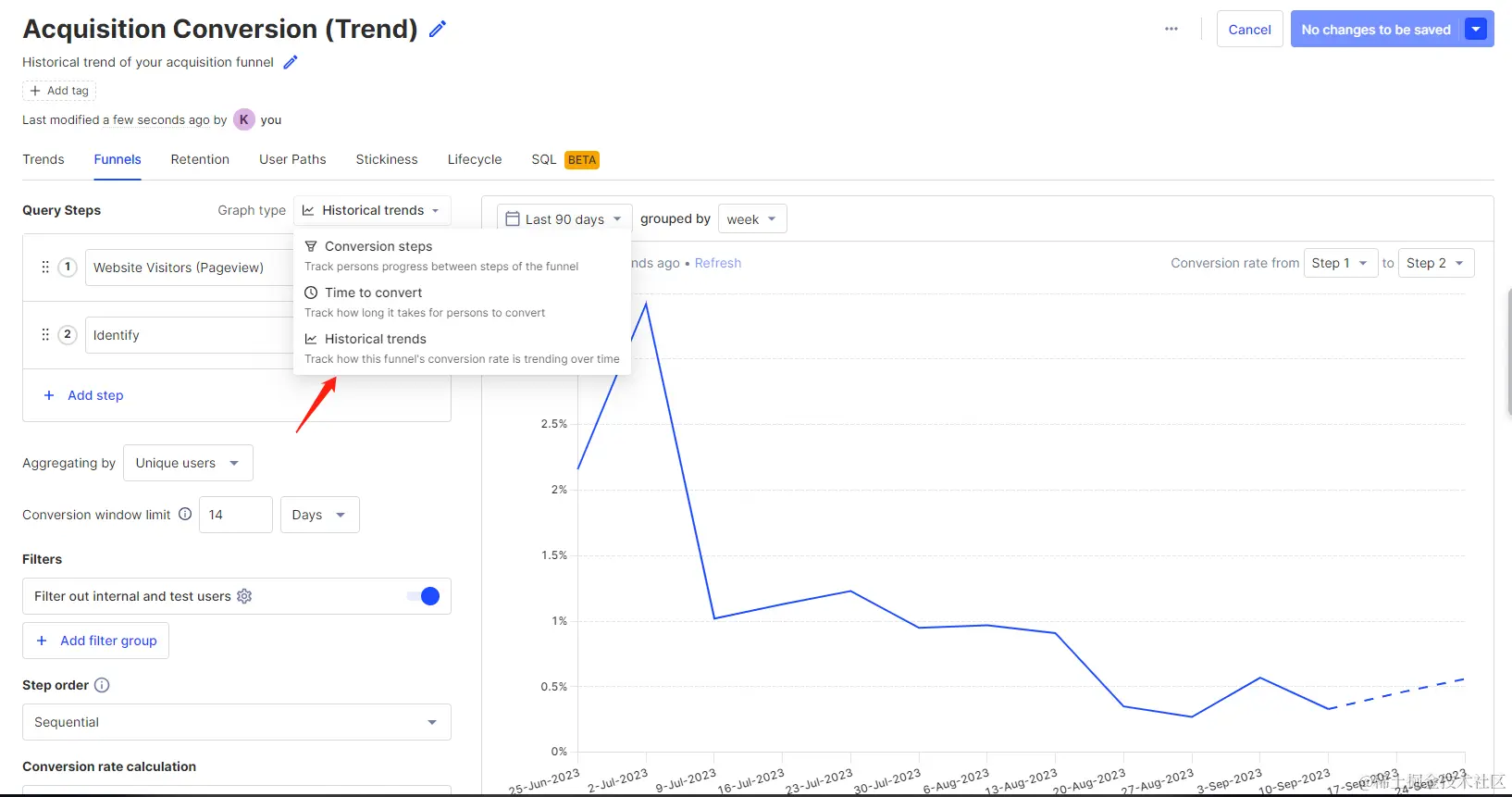Choose Historical trends option in menu
The height and width of the screenshot is (797, 1512).
[462, 348]
